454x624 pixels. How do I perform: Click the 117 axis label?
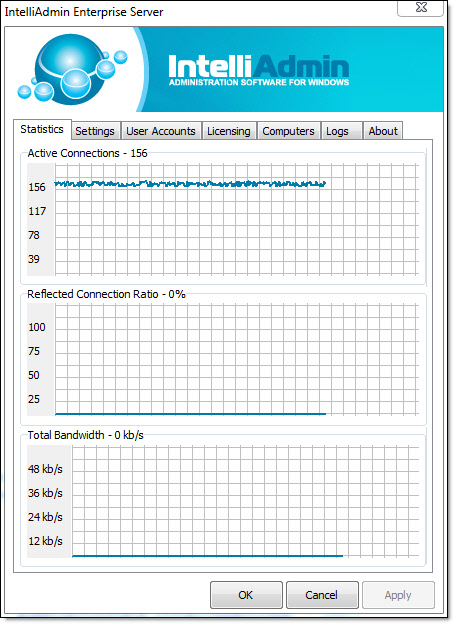point(37,211)
